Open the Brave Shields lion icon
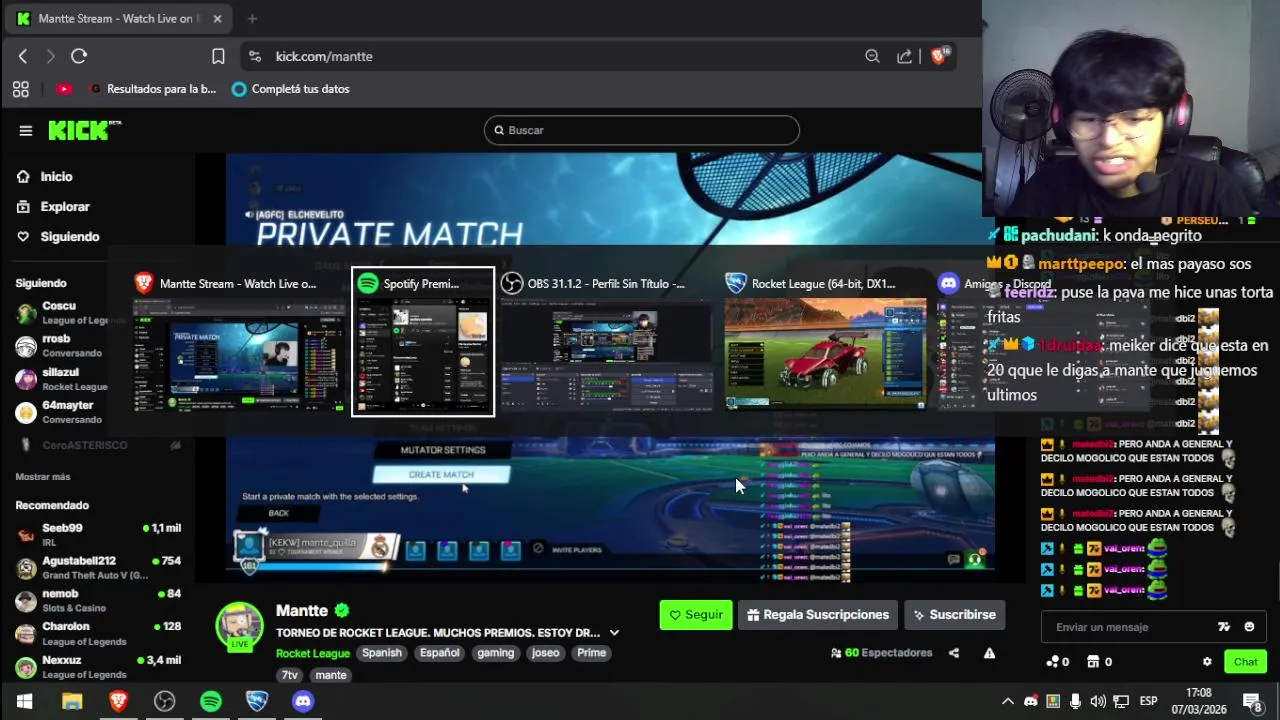Screen dimensions: 1280x720 (x=939, y=56)
